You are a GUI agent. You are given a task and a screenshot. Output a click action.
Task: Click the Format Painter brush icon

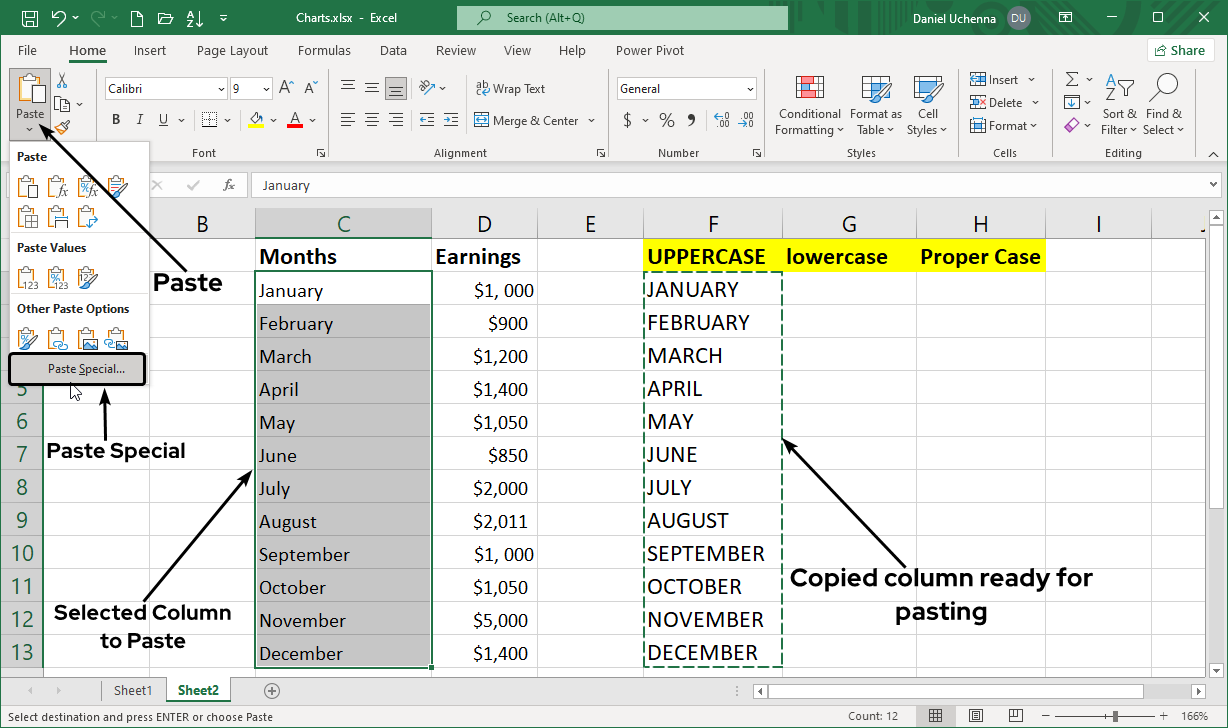coord(62,127)
